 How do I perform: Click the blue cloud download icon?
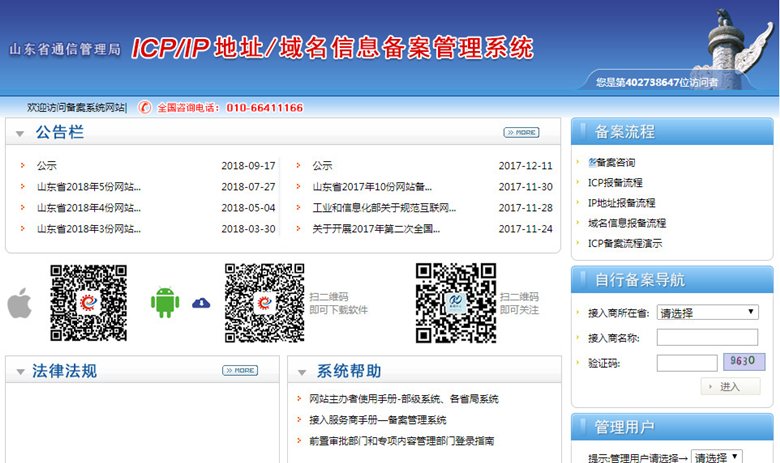coord(201,302)
